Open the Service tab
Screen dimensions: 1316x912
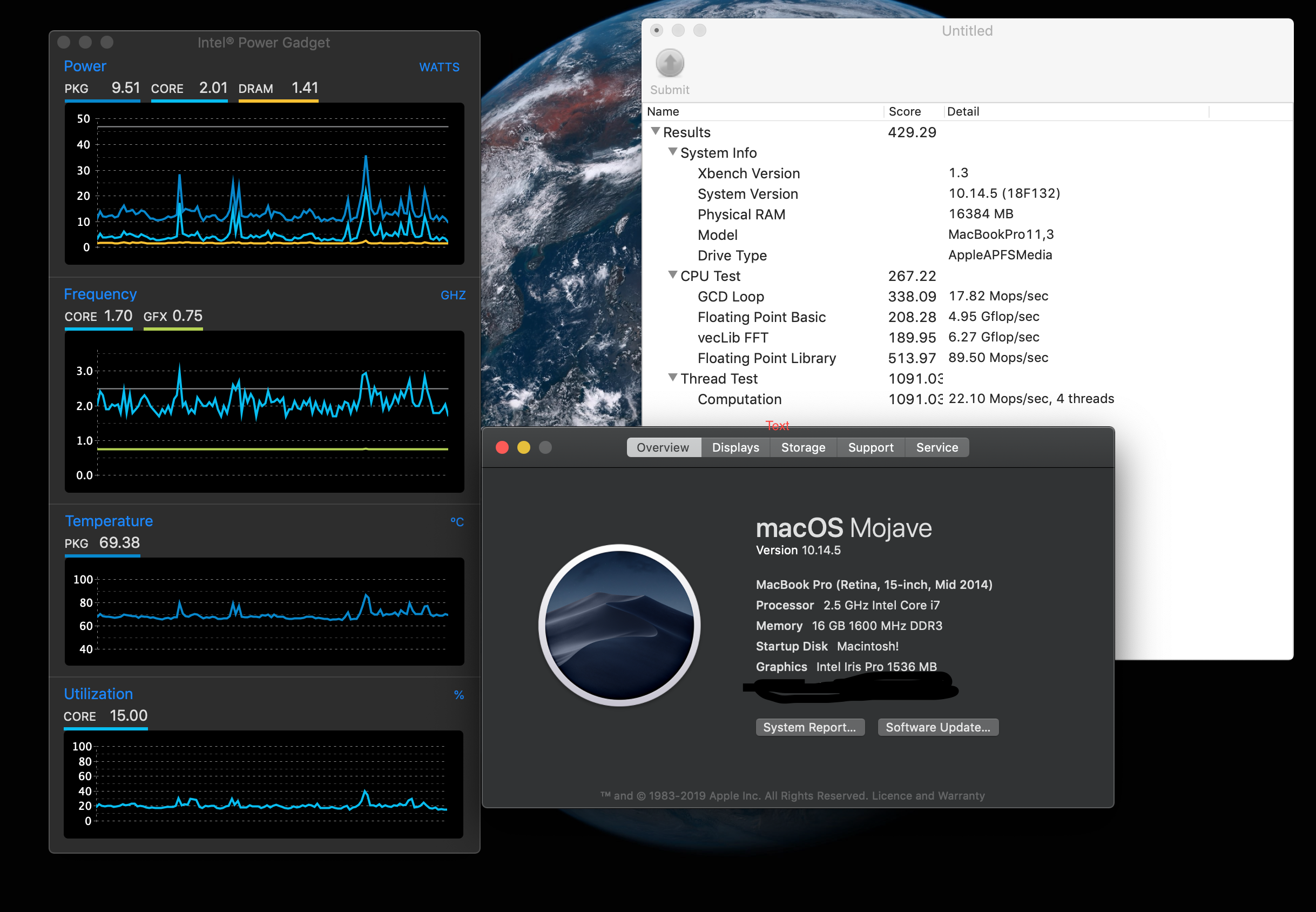pos(936,447)
